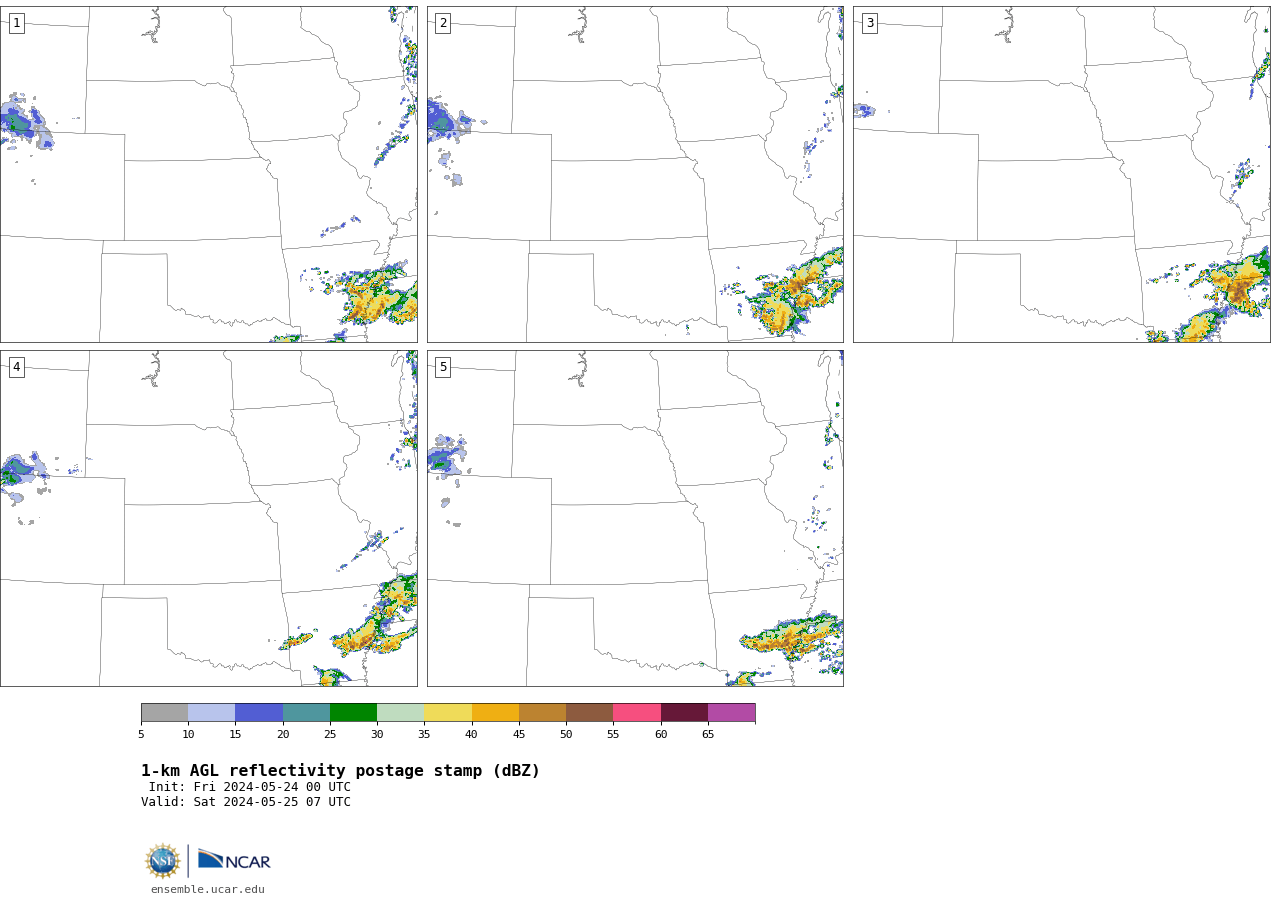Click the maroon 60-65 dBZ swatch

pos(684,713)
